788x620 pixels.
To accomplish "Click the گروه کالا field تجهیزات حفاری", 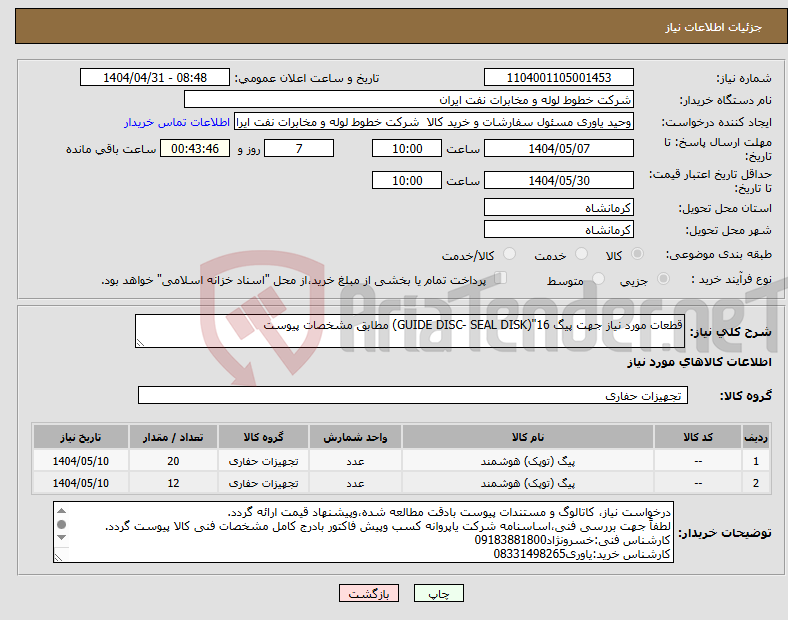I will [413, 395].
